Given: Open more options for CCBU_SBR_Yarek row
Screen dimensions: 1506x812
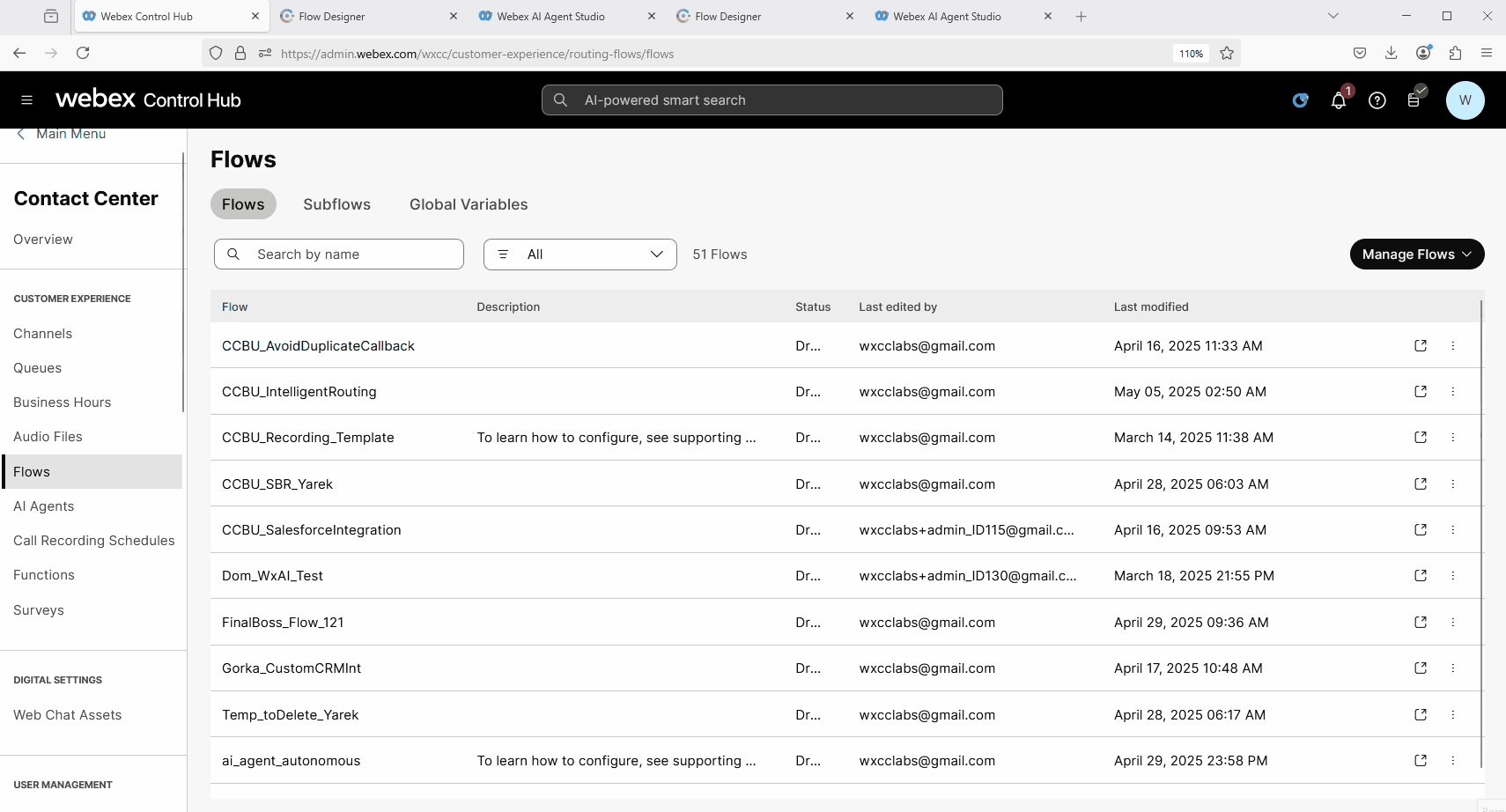Looking at the screenshot, I should click(1452, 484).
